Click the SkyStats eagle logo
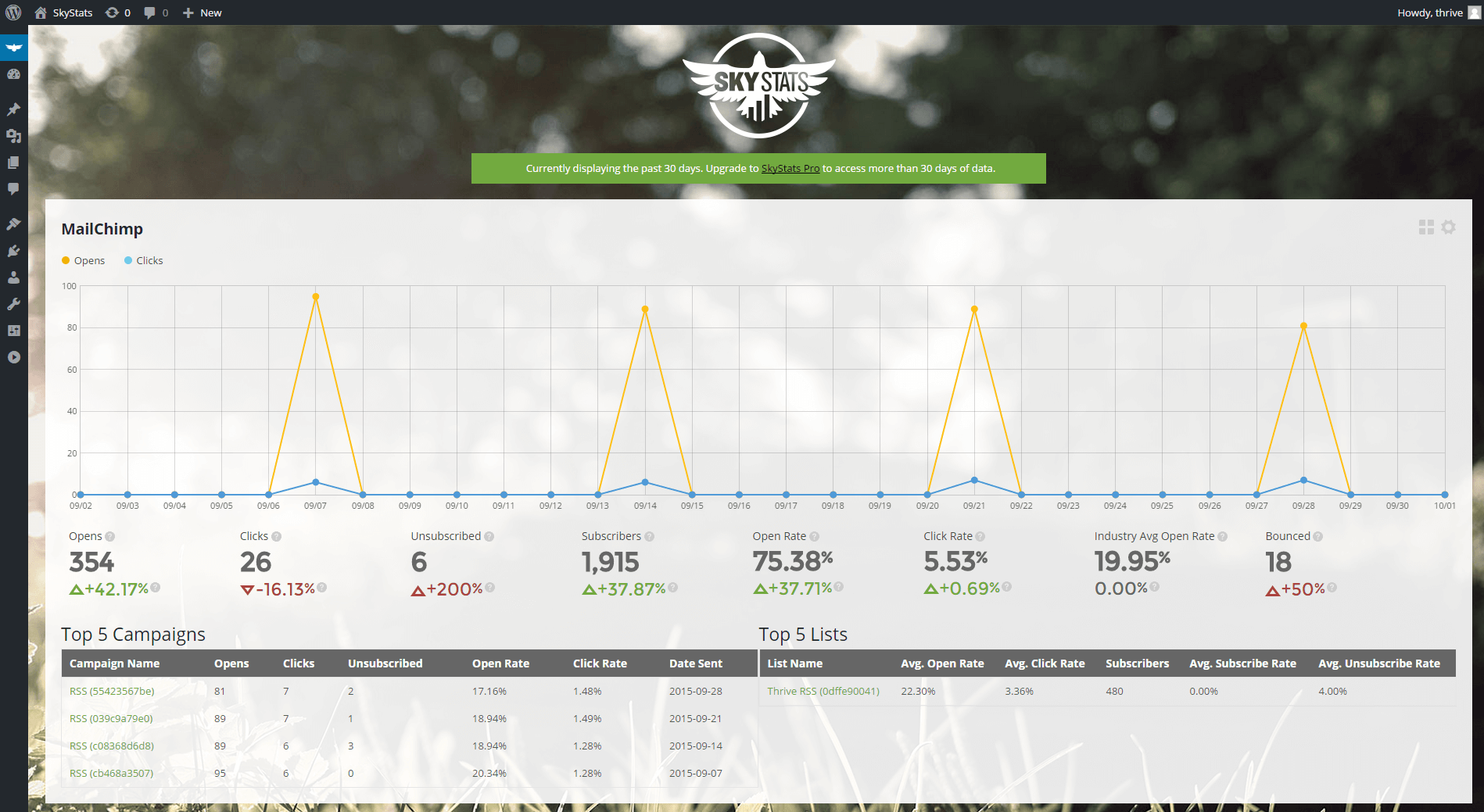This screenshot has width=1484, height=812. pyautogui.click(x=758, y=85)
